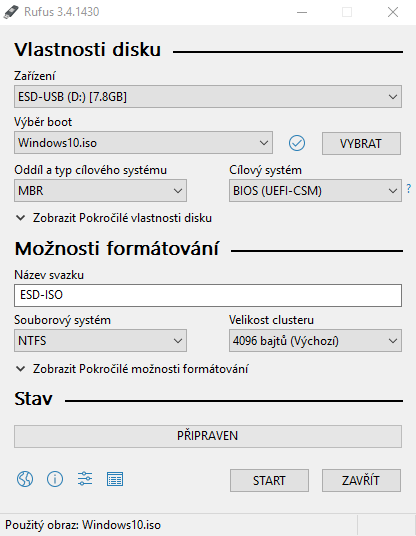Click the ZAVŘÍT button
Viewport: 416px width, 536px height.
(x=361, y=481)
